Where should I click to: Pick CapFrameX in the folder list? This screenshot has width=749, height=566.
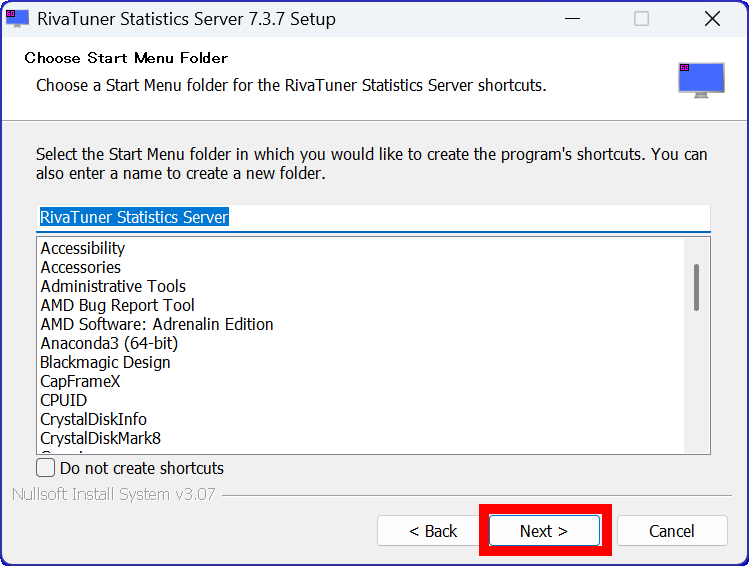pos(80,381)
